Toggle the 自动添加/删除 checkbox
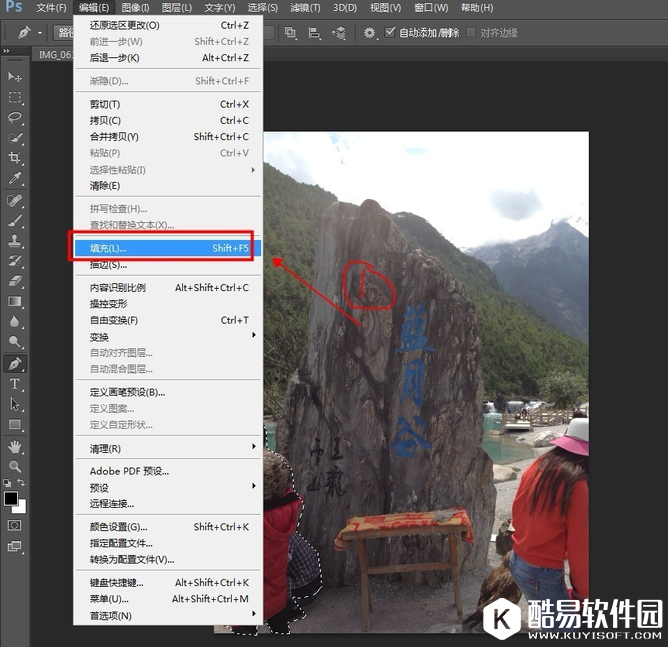This screenshot has width=668, height=647. pos(390,32)
